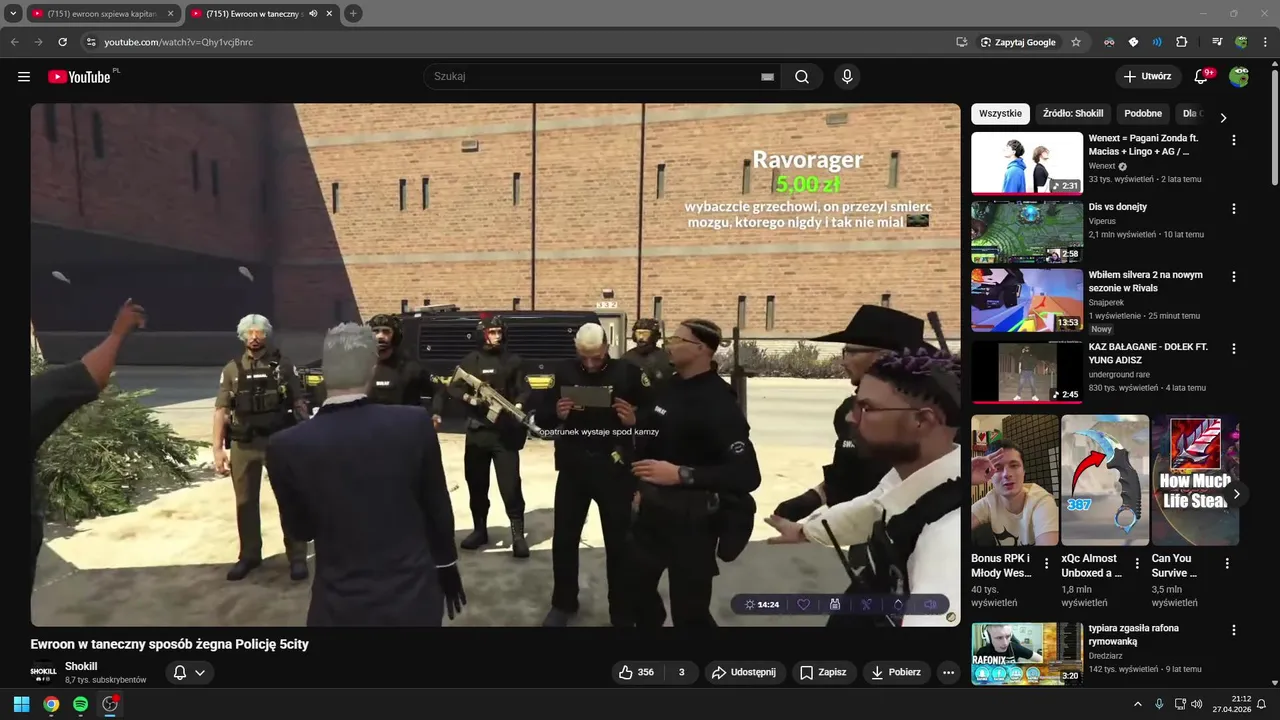
Task: Click the page vertical scrollbar
Action: point(1273,125)
